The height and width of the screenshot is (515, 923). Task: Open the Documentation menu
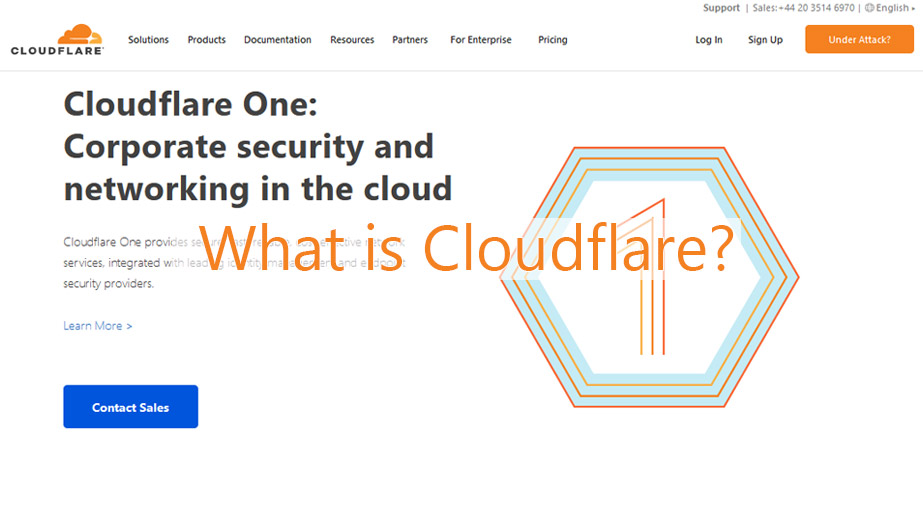(278, 39)
